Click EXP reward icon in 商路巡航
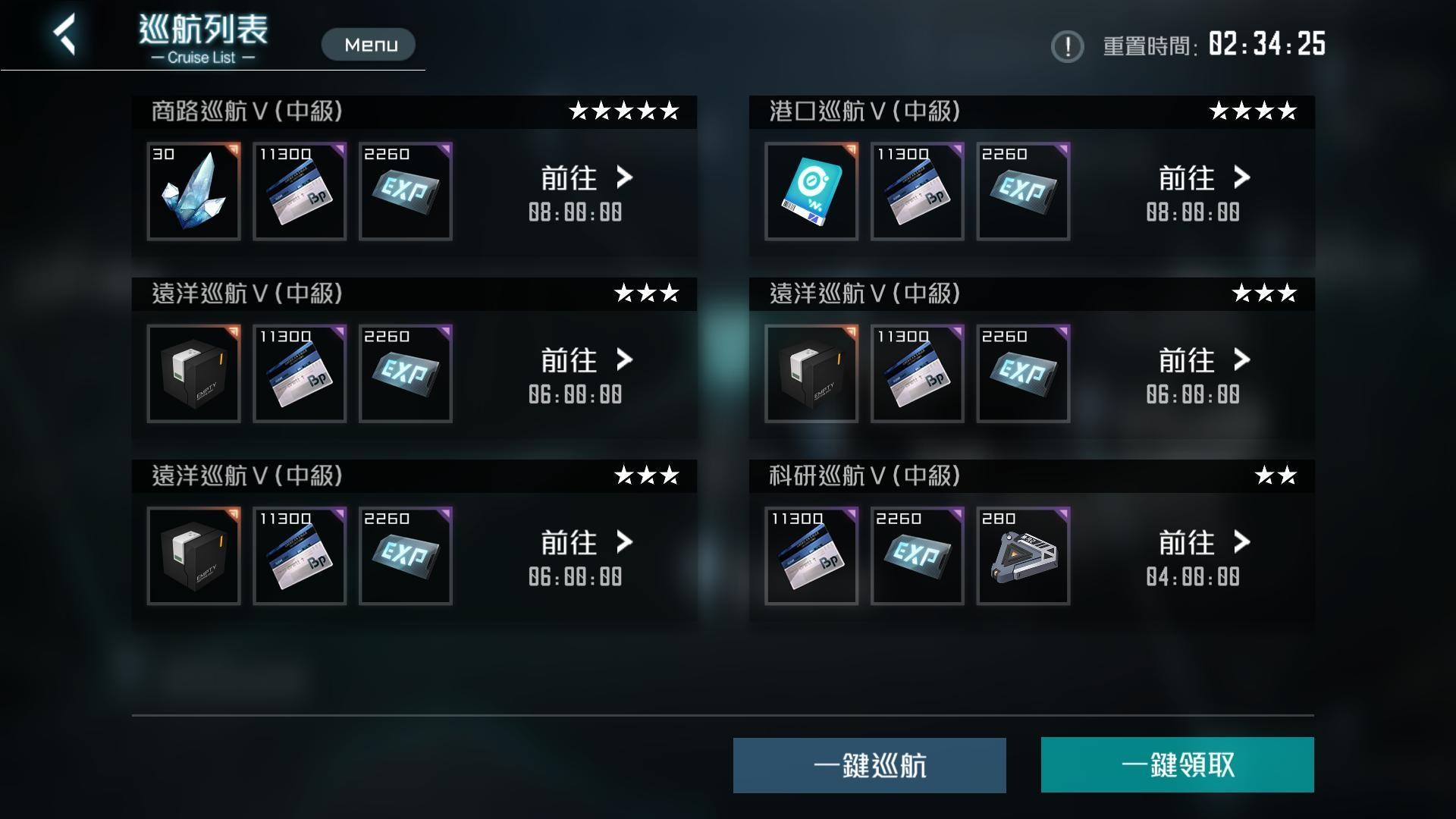Screen dimensions: 1456x819 [406, 191]
